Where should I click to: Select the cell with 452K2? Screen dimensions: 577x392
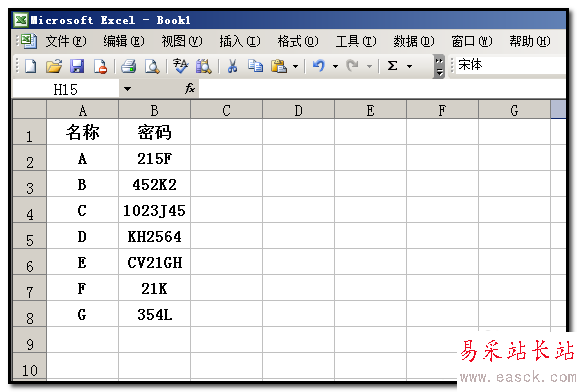[155, 184]
